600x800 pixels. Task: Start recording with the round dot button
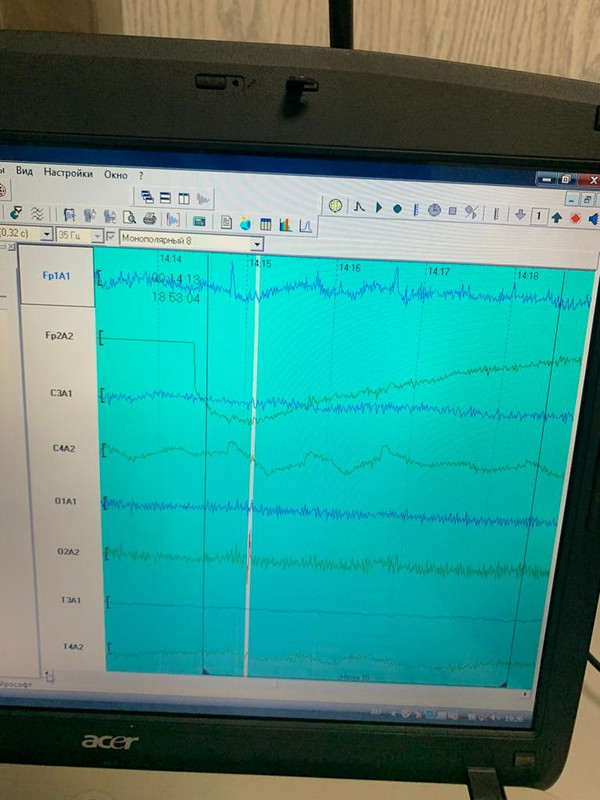pos(397,209)
